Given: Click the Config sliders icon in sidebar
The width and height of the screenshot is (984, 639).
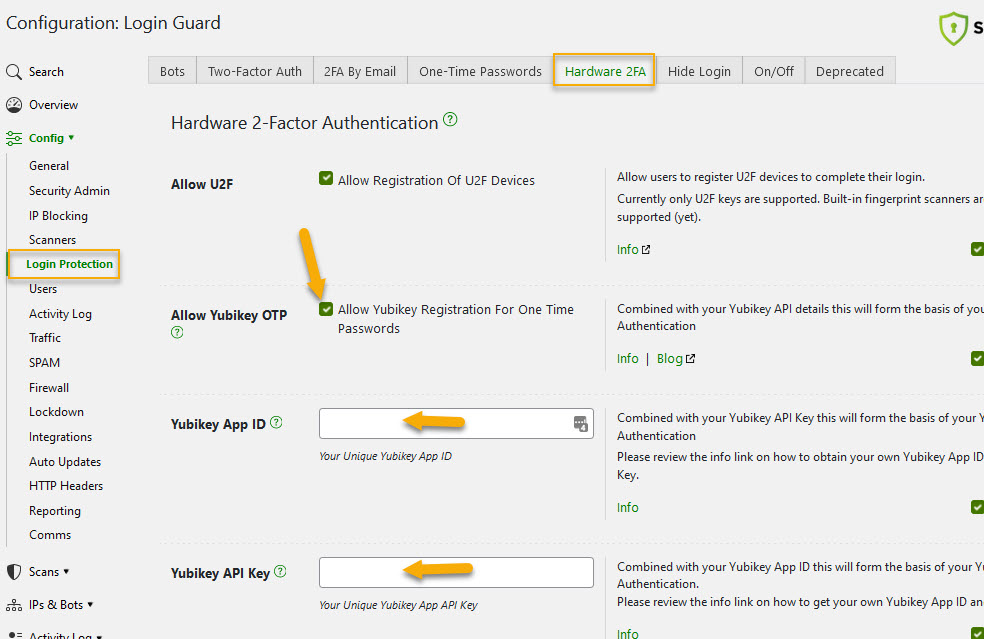Looking at the screenshot, I should (x=15, y=137).
